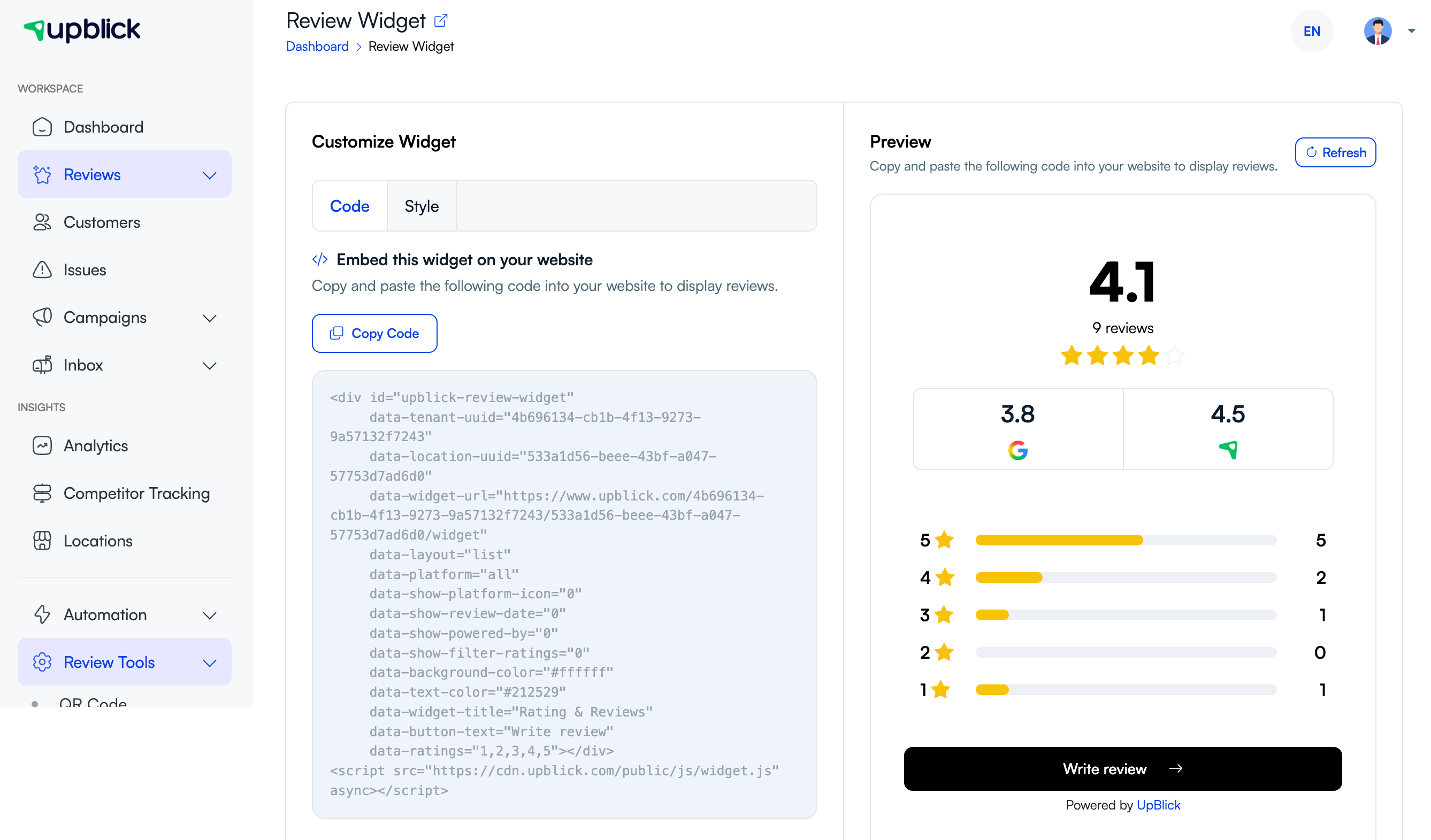This screenshot has width=1431, height=840.
Task: Click the 1-star rating progress bar
Action: tap(1127, 690)
